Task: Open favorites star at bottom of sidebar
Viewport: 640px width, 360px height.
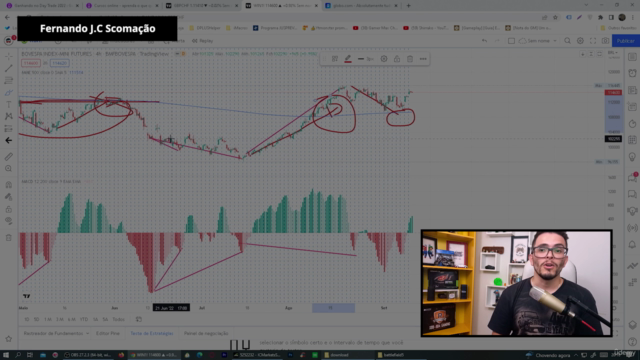Action: coord(9,339)
